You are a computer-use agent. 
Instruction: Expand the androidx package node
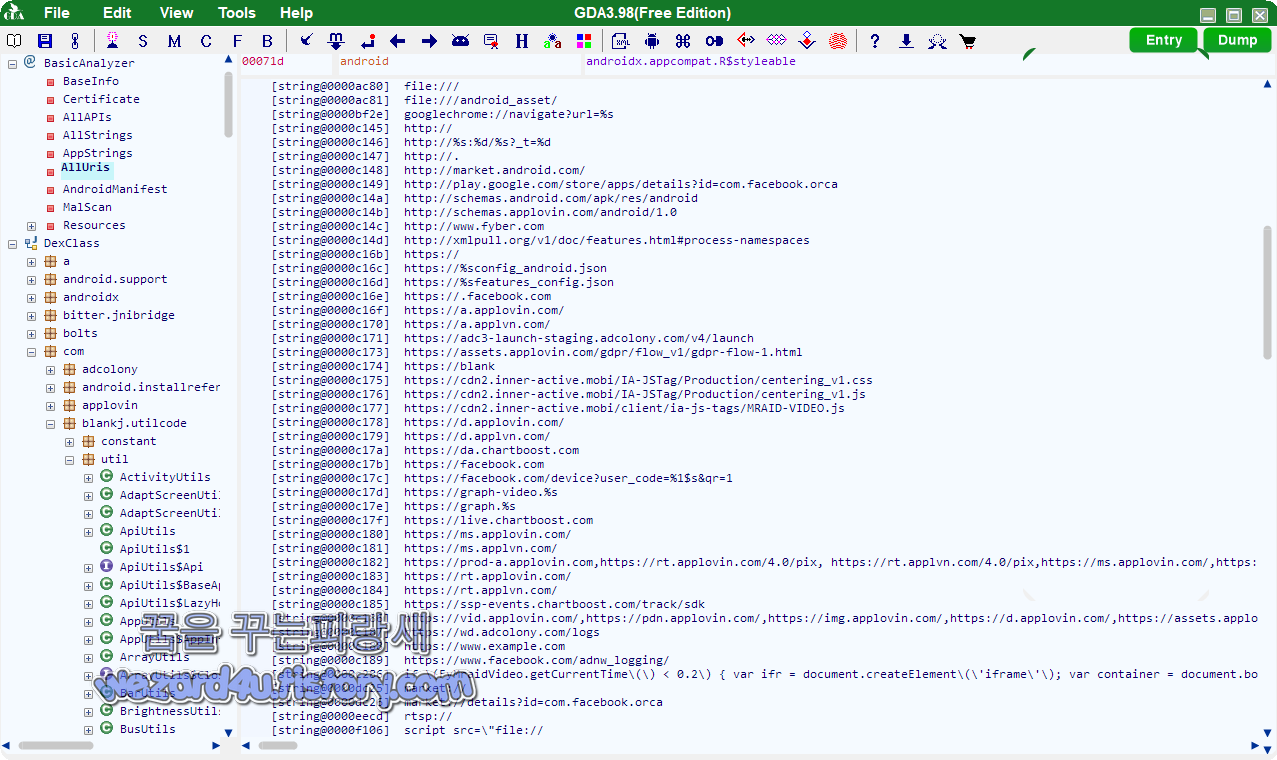(x=31, y=297)
